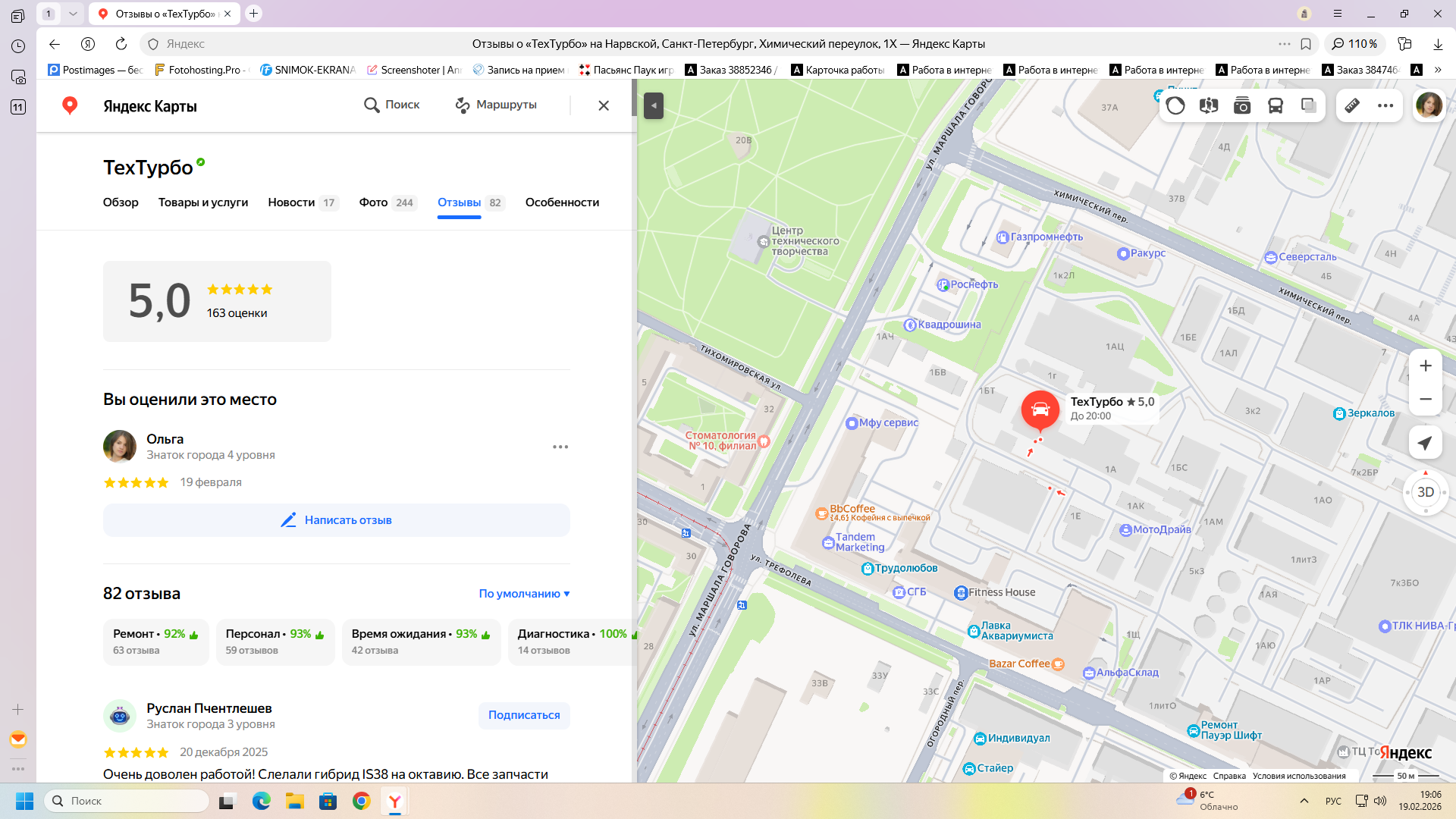This screenshot has height=819, width=1456.
Task: Click the 'Написать отзыв' button
Action: [337, 520]
